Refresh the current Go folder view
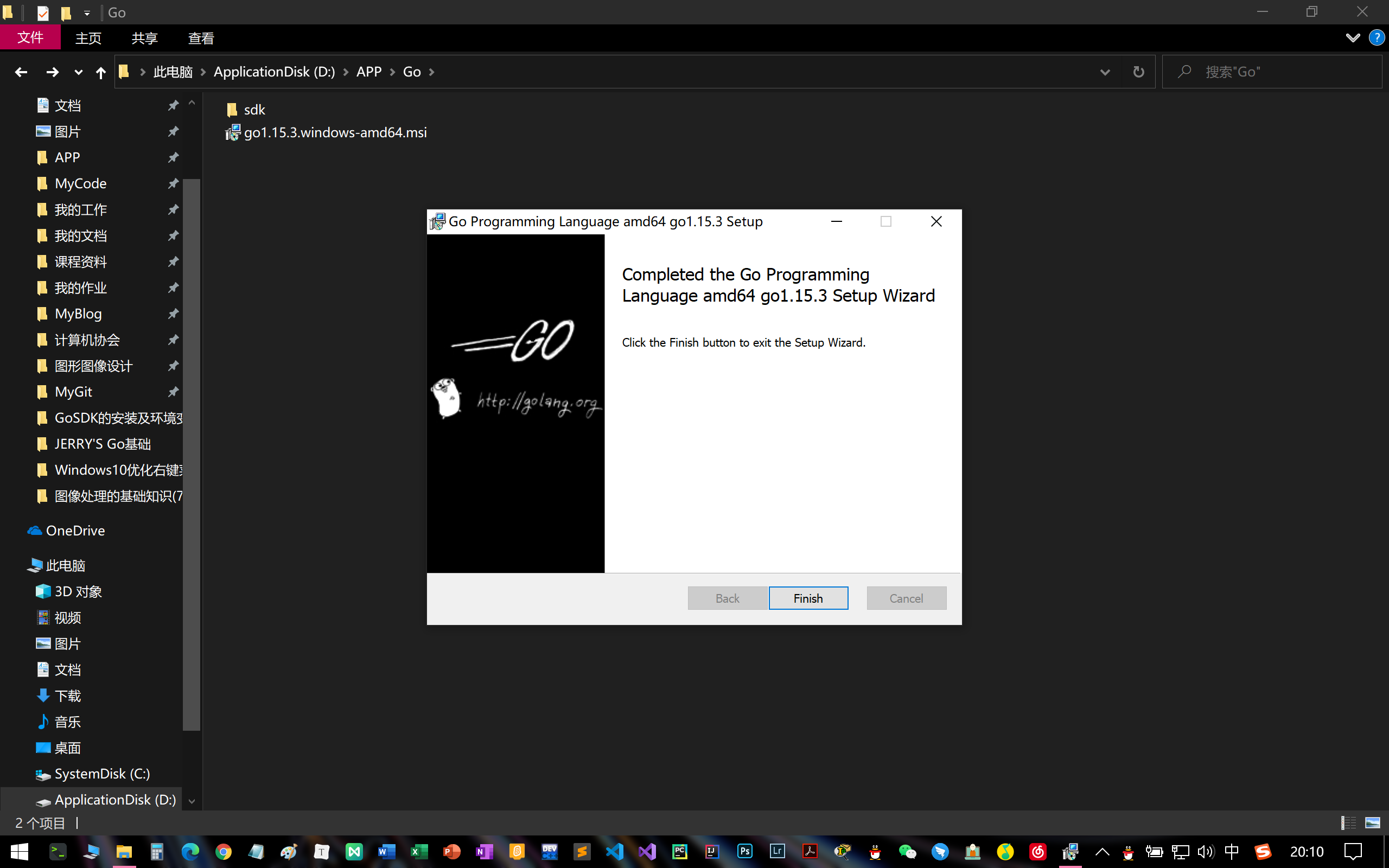1389x868 pixels. [1138, 72]
